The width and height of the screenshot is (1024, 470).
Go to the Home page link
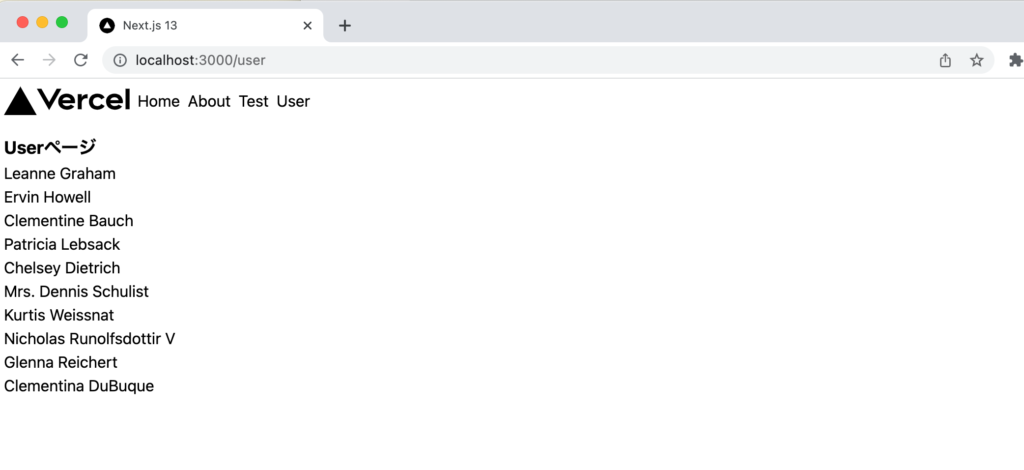click(158, 101)
